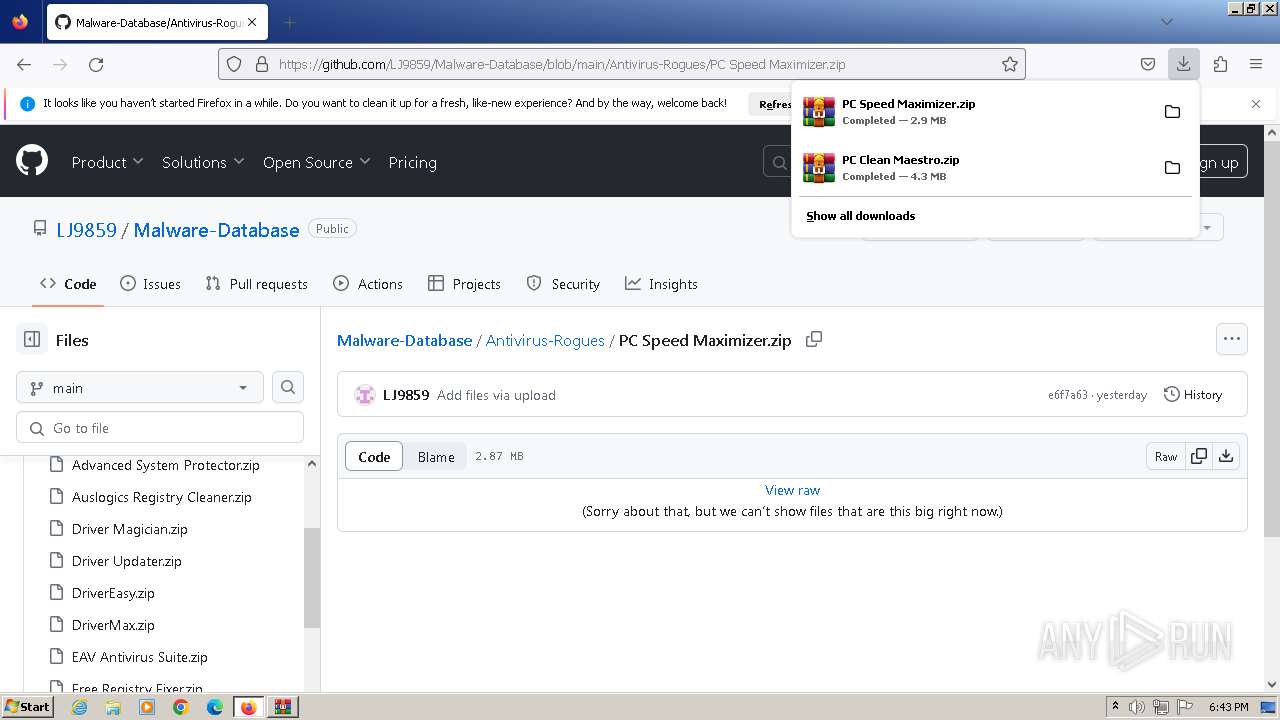Open WinRAR from the taskbar
1280x720 pixels.
(x=282, y=707)
